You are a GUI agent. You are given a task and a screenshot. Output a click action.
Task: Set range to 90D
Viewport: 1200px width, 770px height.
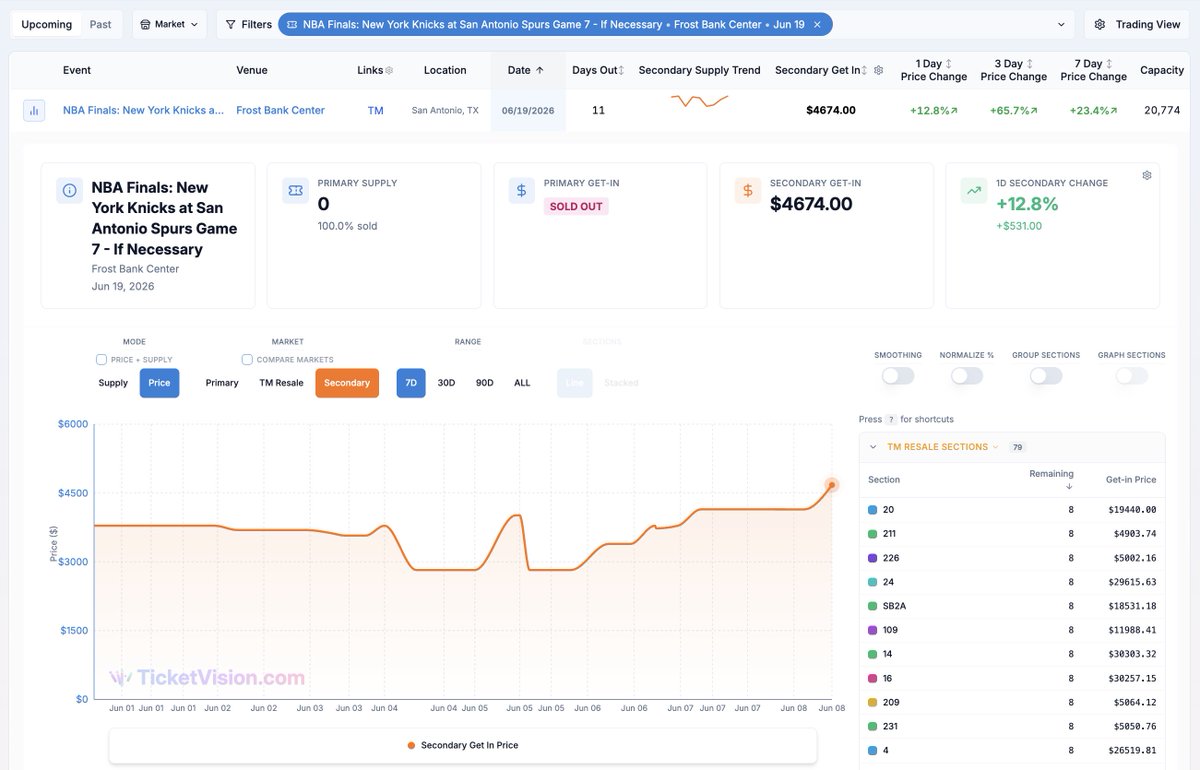484,383
